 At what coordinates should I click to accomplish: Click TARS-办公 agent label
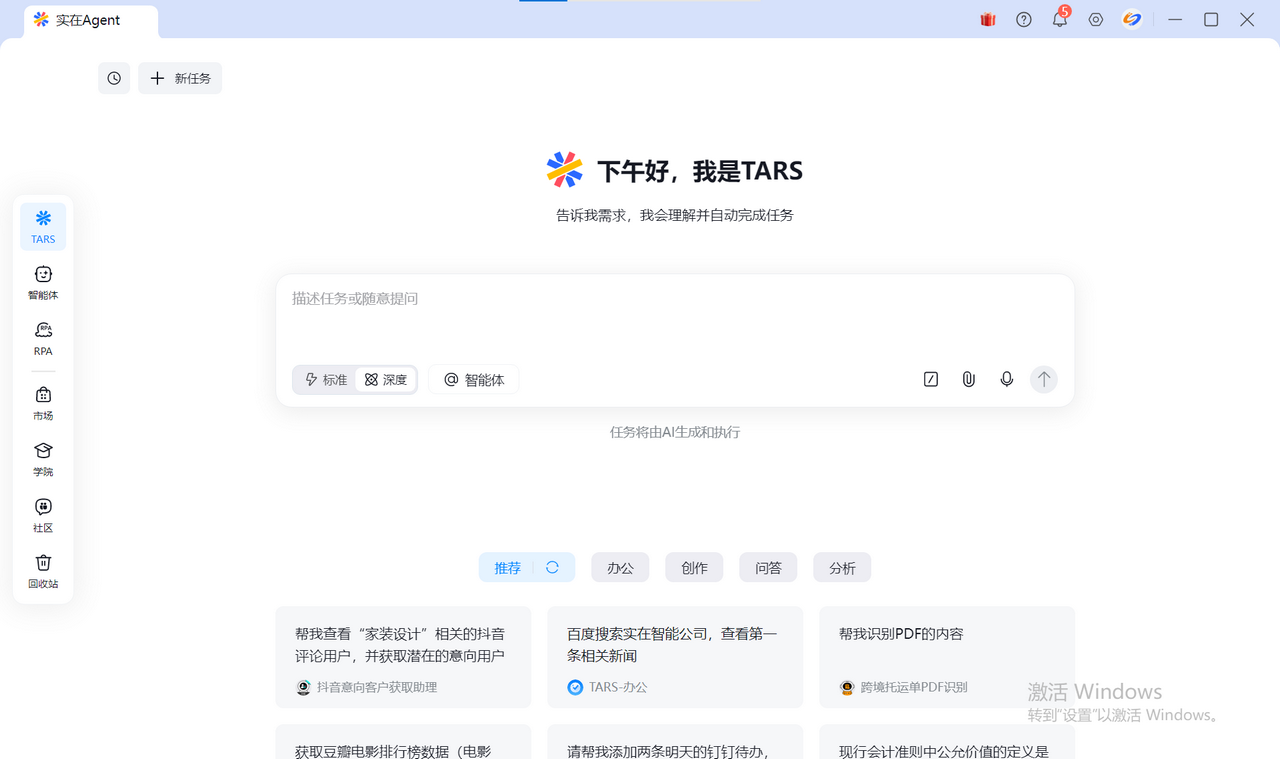pos(607,687)
